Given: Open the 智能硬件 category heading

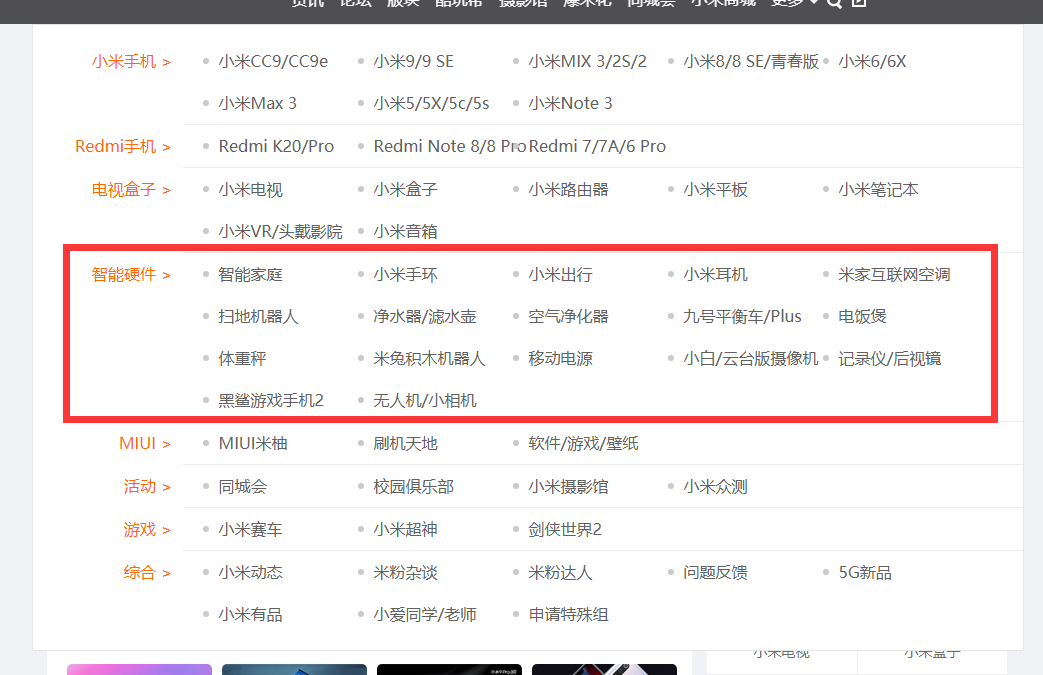Looking at the screenshot, I should 131,275.
